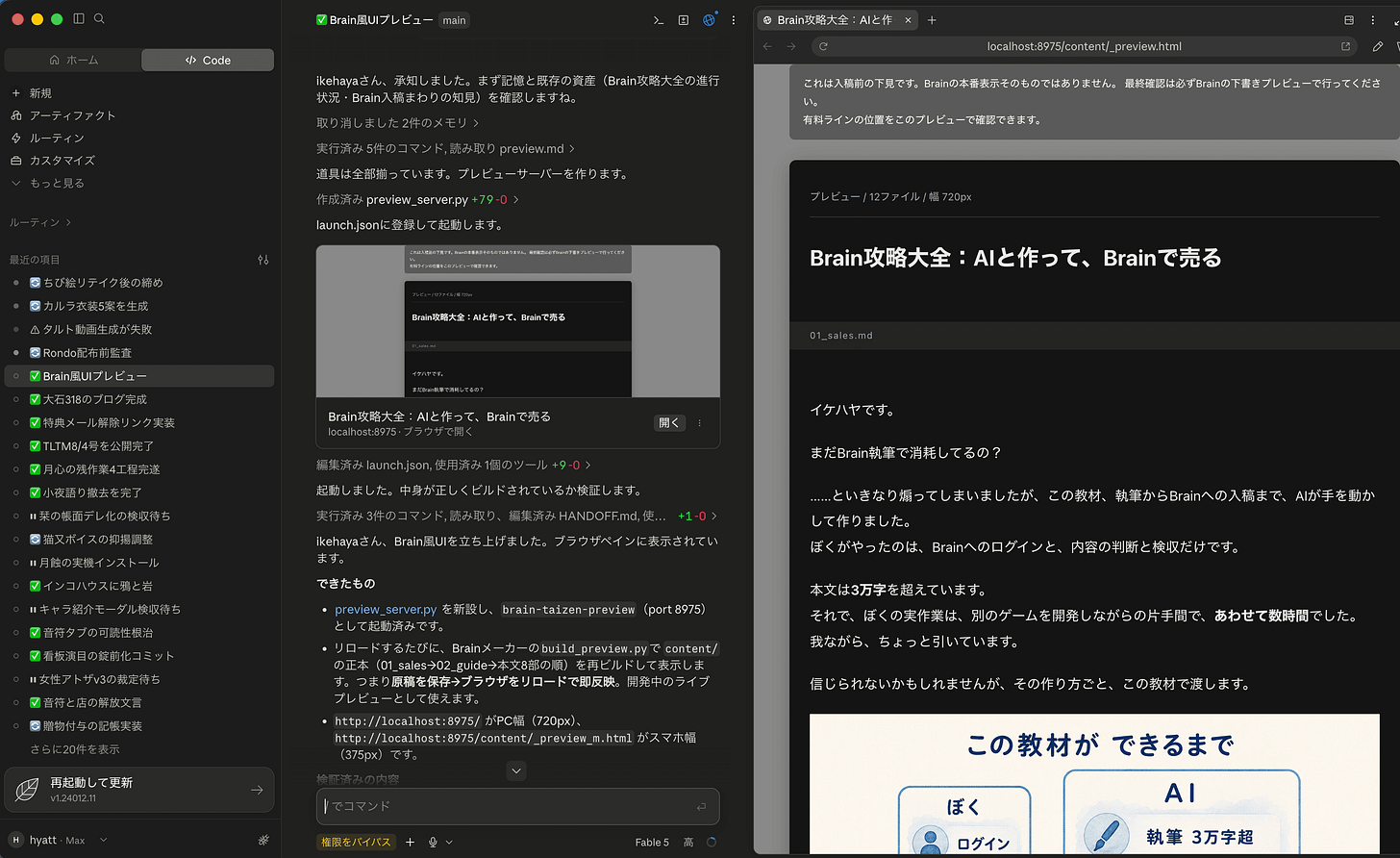Open search with the magnifier icon
Viewport: 1400px width, 858px height.
tap(99, 18)
